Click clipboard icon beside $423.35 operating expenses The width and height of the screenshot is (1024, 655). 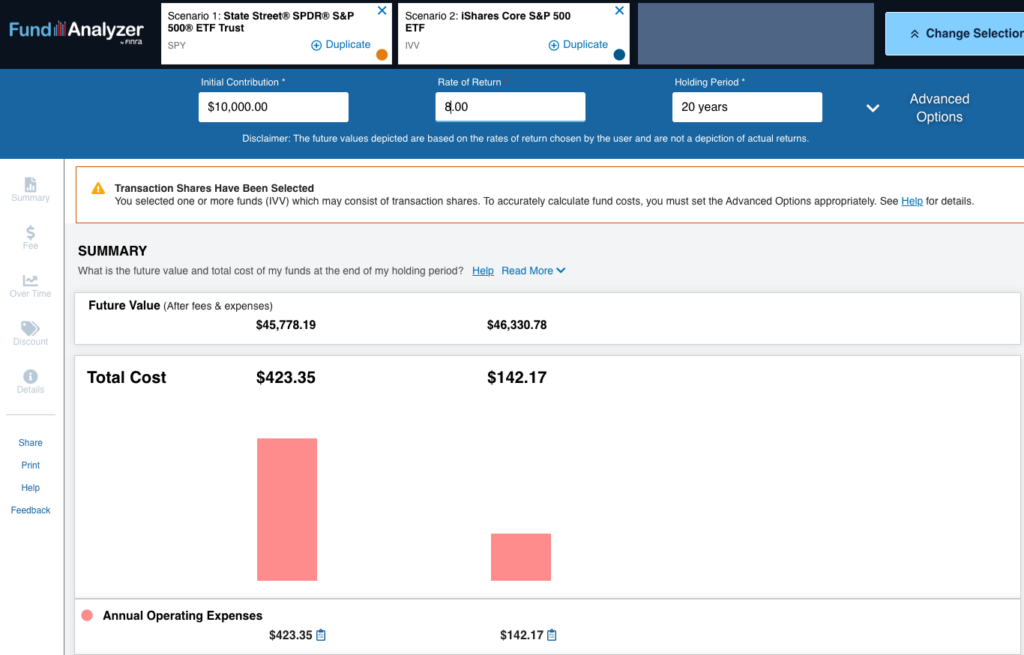(x=321, y=635)
